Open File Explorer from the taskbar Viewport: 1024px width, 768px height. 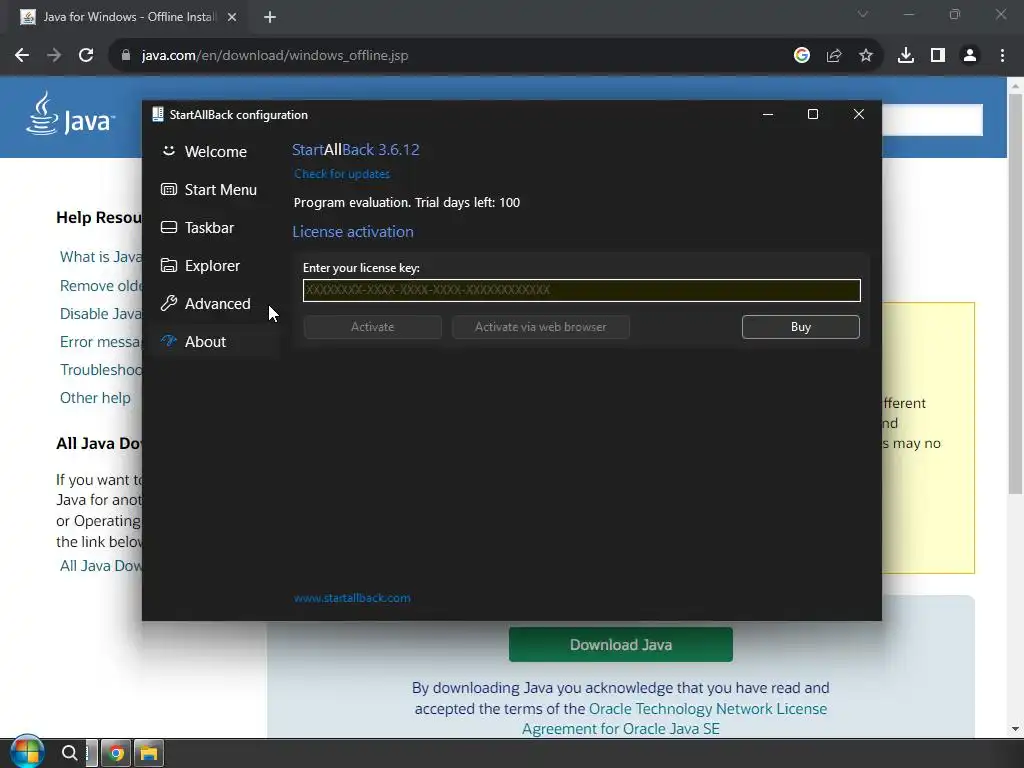click(x=149, y=754)
